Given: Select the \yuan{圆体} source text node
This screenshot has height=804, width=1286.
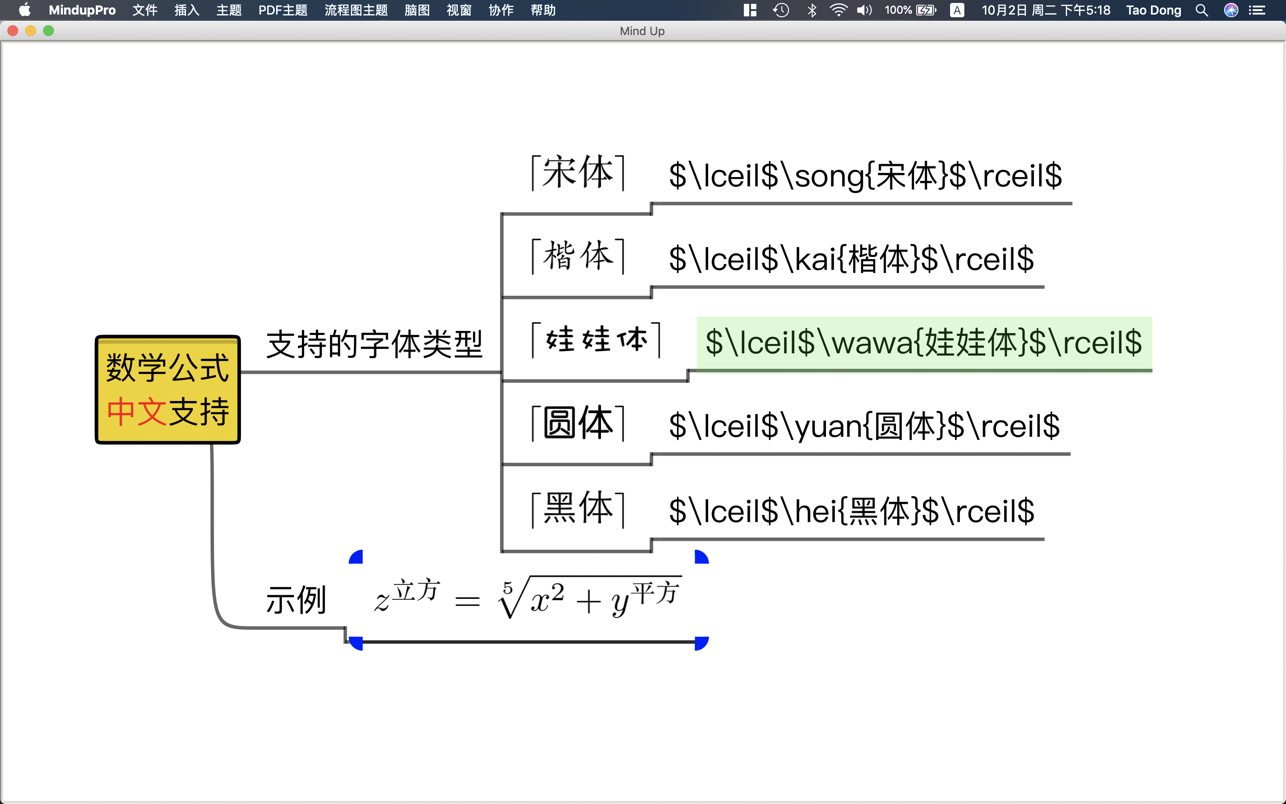Looking at the screenshot, I should coord(864,427).
